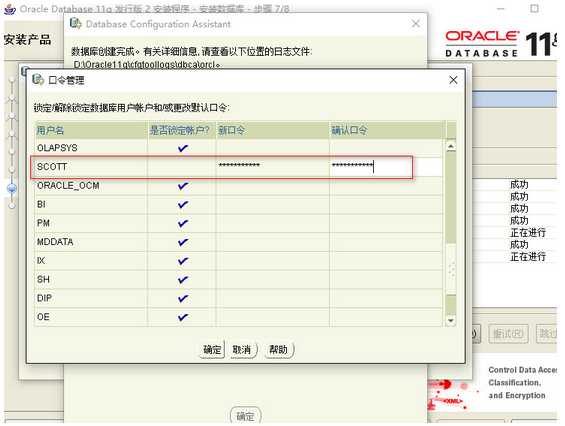The width and height of the screenshot is (565, 426).
Task: Toggle lock checkmark for ORACLE_OCM account
Action: coord(183,186)
